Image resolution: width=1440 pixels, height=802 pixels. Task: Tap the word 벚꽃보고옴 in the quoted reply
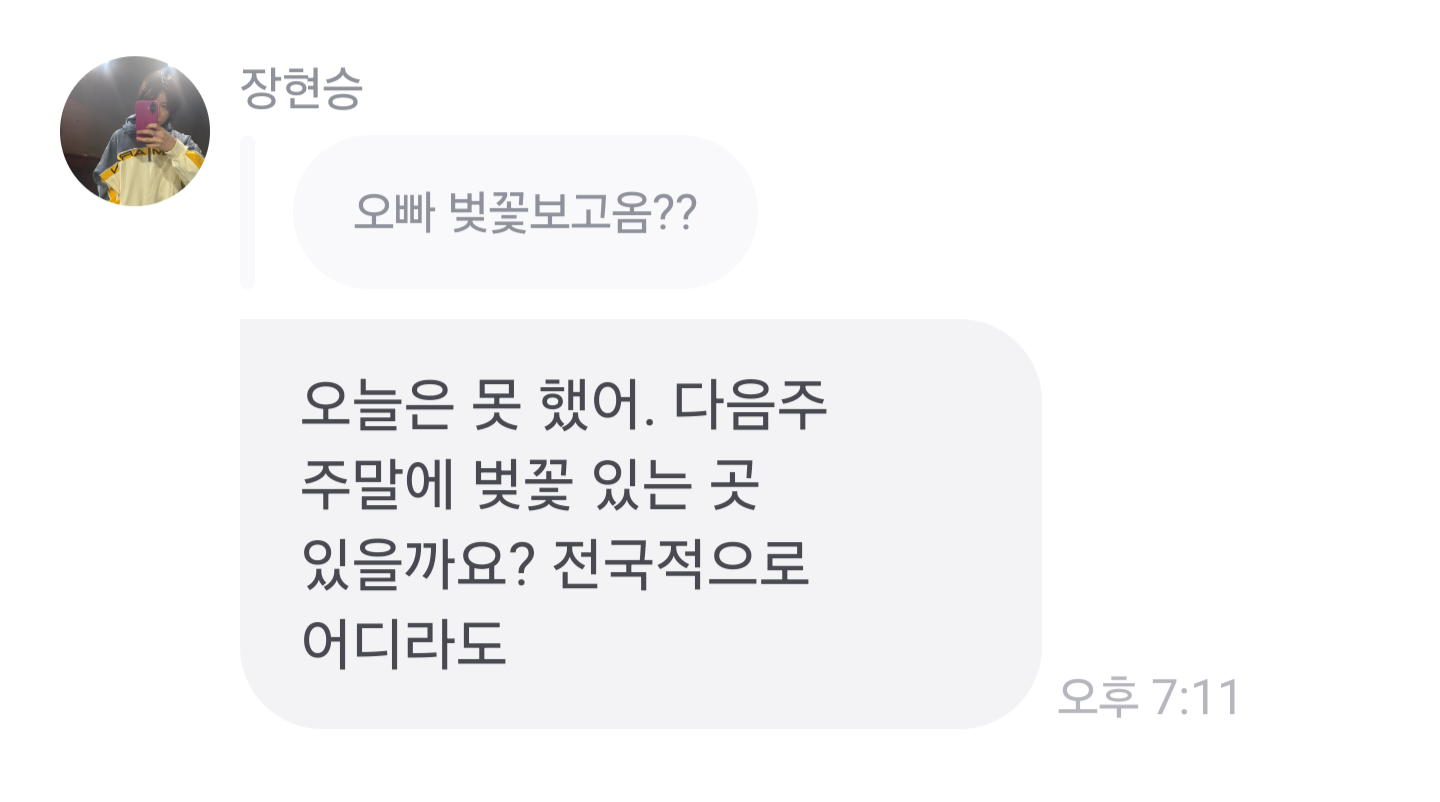pyautogui.click(x=550, y=213)
